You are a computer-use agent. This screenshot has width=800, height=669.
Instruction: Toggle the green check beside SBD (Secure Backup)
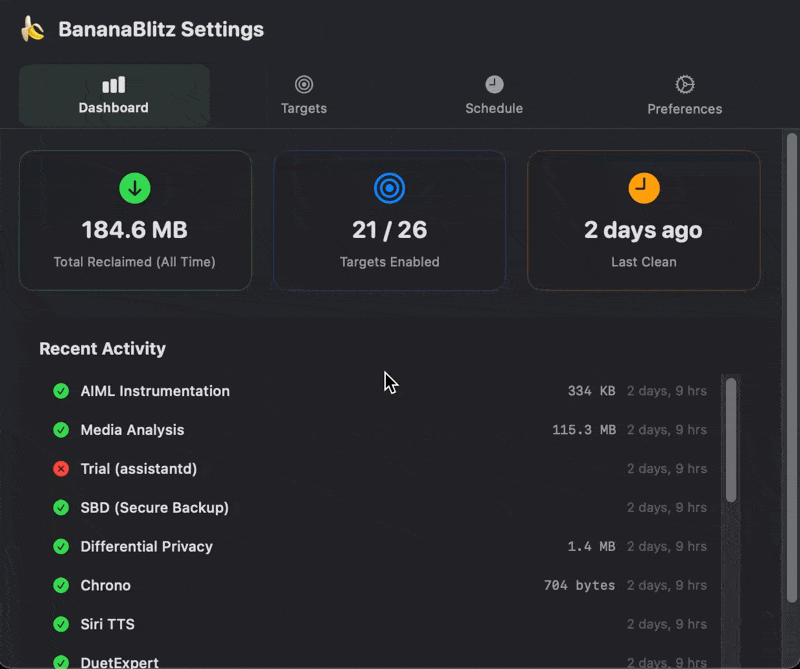coord(60,507)
